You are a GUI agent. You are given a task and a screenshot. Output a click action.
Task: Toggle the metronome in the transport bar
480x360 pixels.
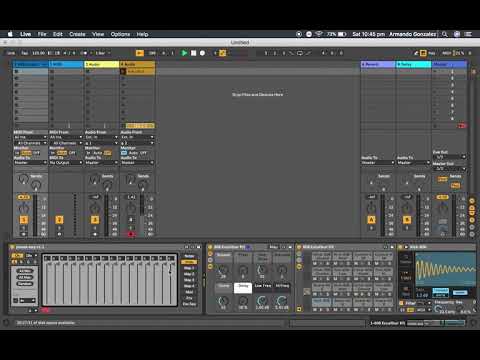pyautogui.click(x=84, y=53)
